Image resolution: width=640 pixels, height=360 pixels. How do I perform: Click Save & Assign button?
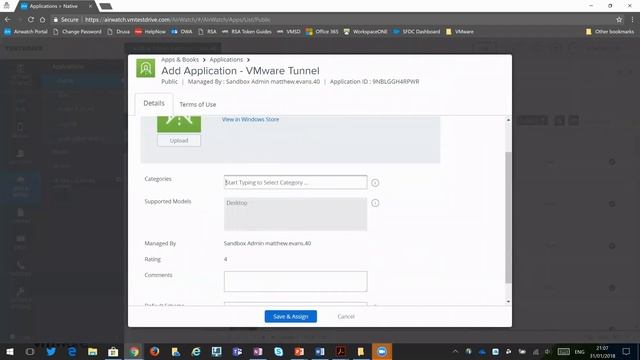tap(291, 316)
